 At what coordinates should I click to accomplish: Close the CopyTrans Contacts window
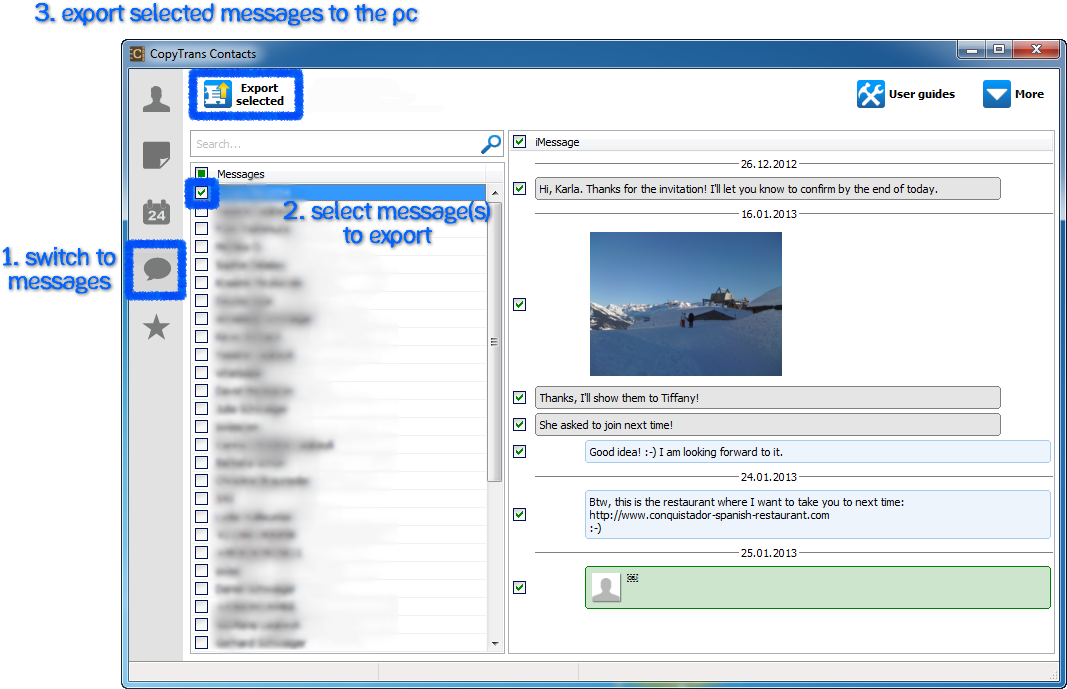click(1036, 50)
